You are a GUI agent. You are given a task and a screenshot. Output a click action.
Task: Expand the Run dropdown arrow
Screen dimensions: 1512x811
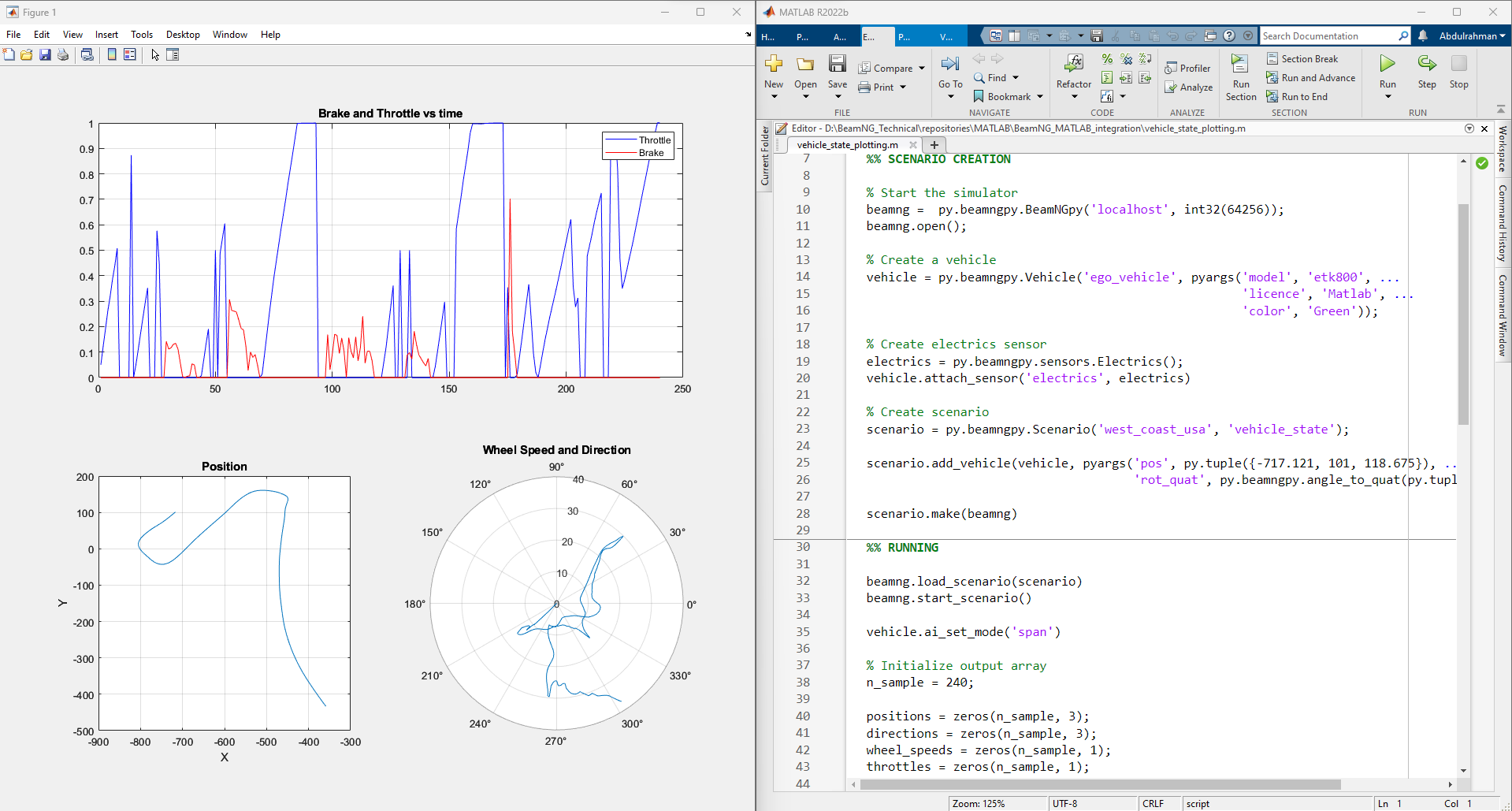(x=1388, y=96)
